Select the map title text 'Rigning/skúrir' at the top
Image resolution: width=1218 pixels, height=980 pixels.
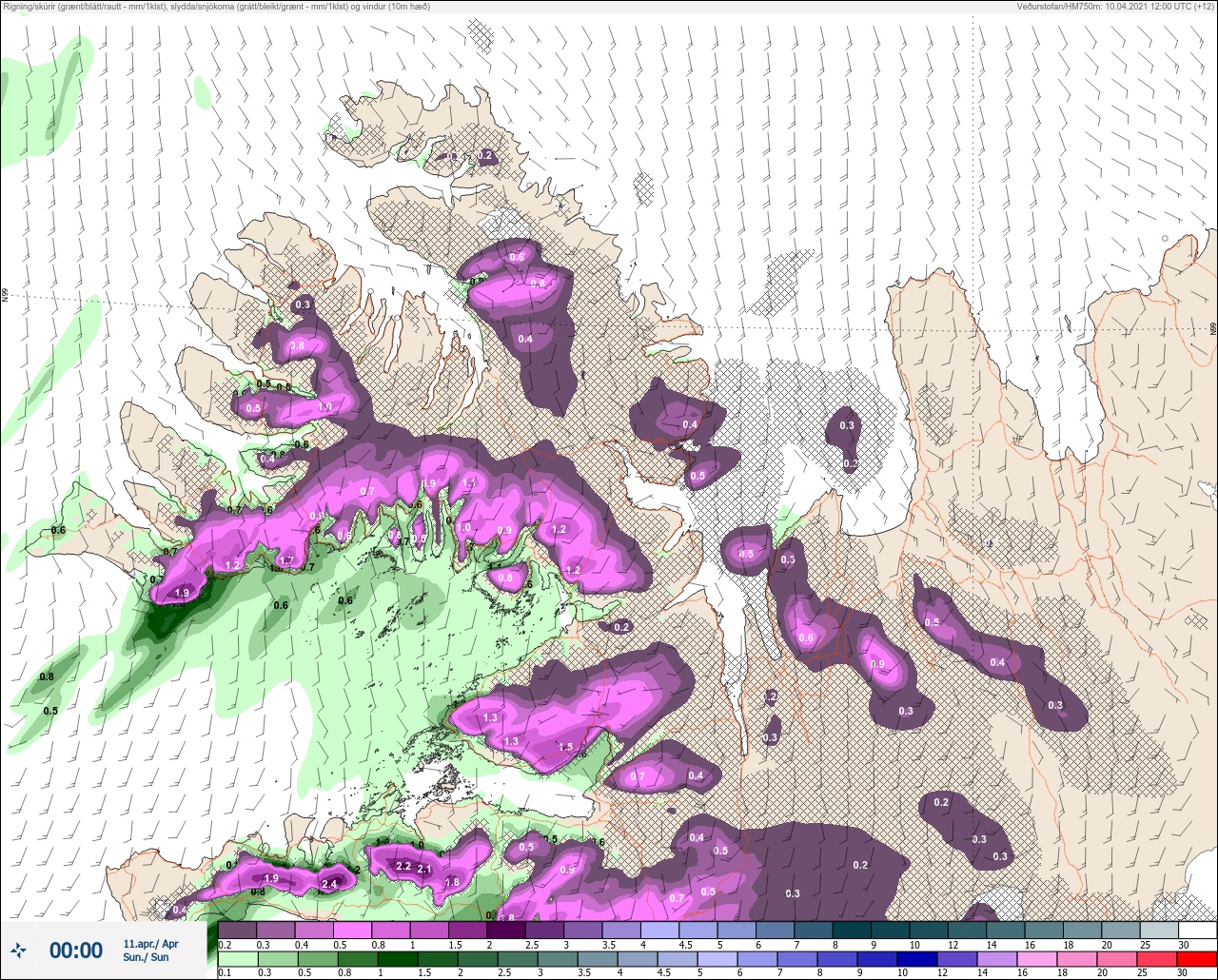[32, 7]
